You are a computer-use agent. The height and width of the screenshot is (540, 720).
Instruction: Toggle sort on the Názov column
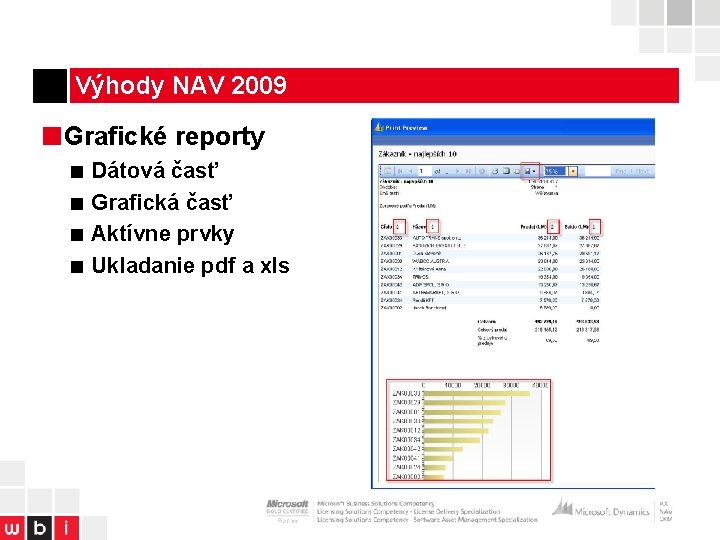click(433, 226)
